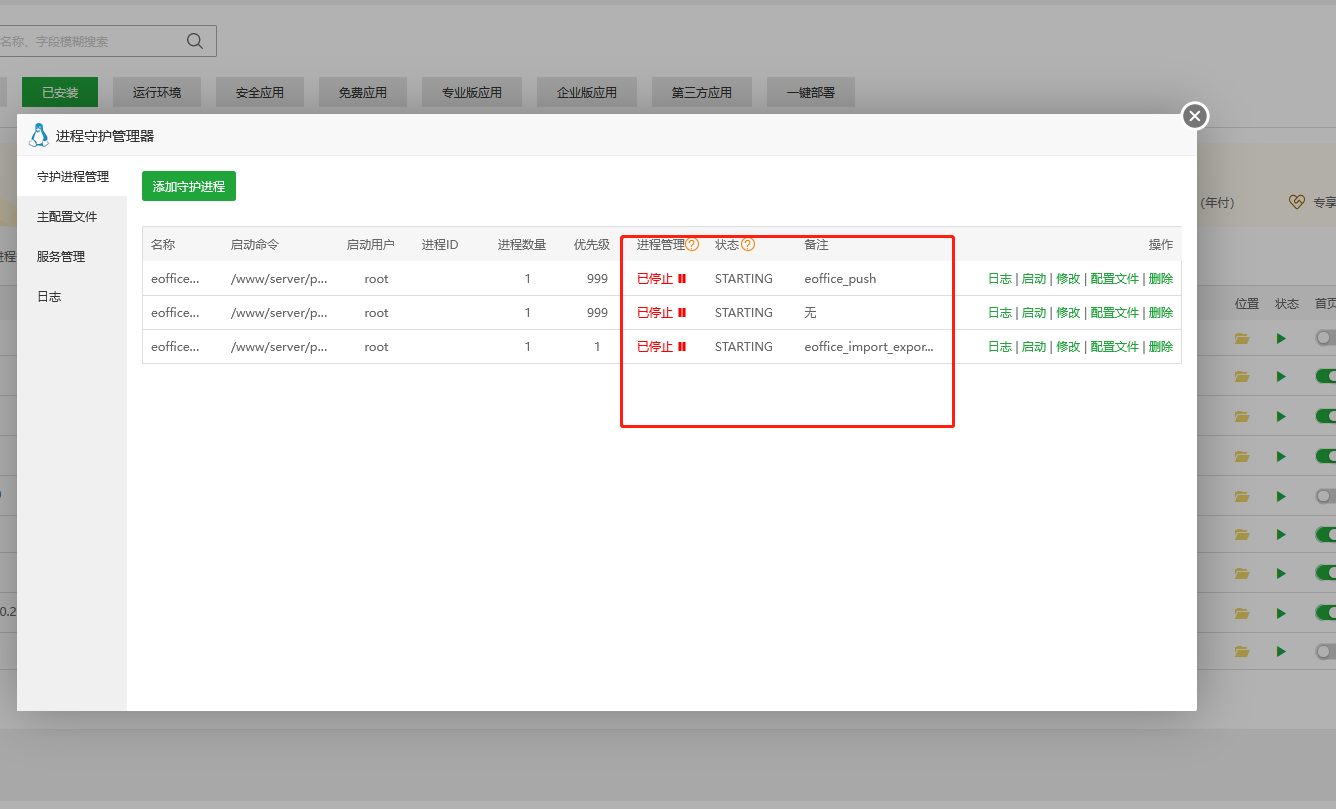Click red stopped icon in eoffice_push row
This screenshot has height=809, width=1336.
click(682, 279)
